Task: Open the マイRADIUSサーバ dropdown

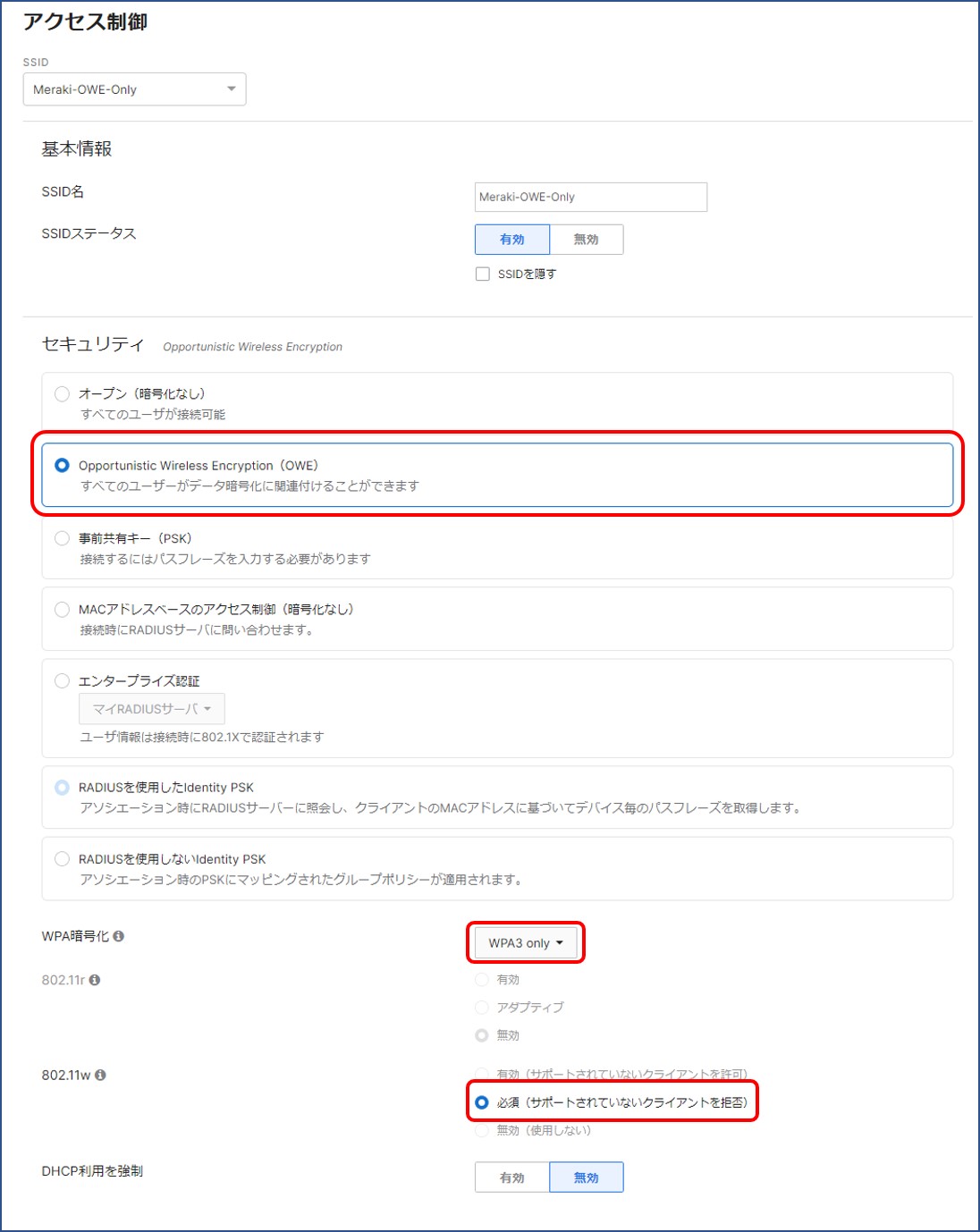Action: tap(152, 709)
